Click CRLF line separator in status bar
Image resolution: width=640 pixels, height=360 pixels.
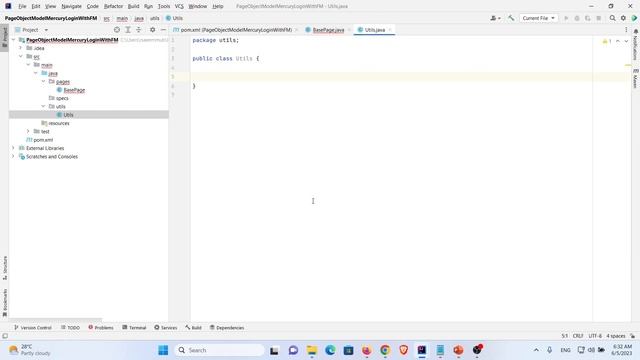point(578,336)
